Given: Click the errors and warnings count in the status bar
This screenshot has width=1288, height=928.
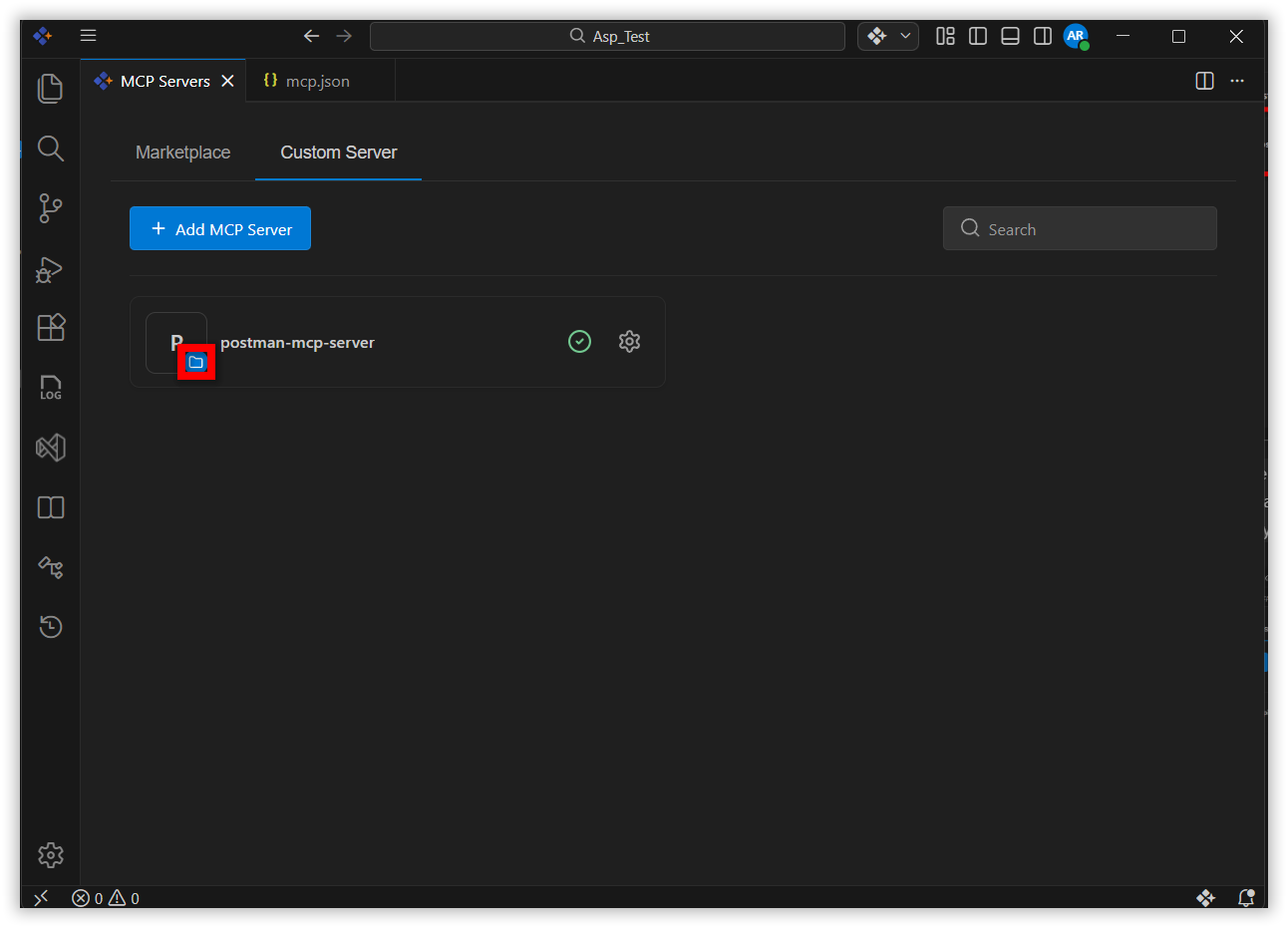Looking at the screenshot, I should click(x=106, y=898).
